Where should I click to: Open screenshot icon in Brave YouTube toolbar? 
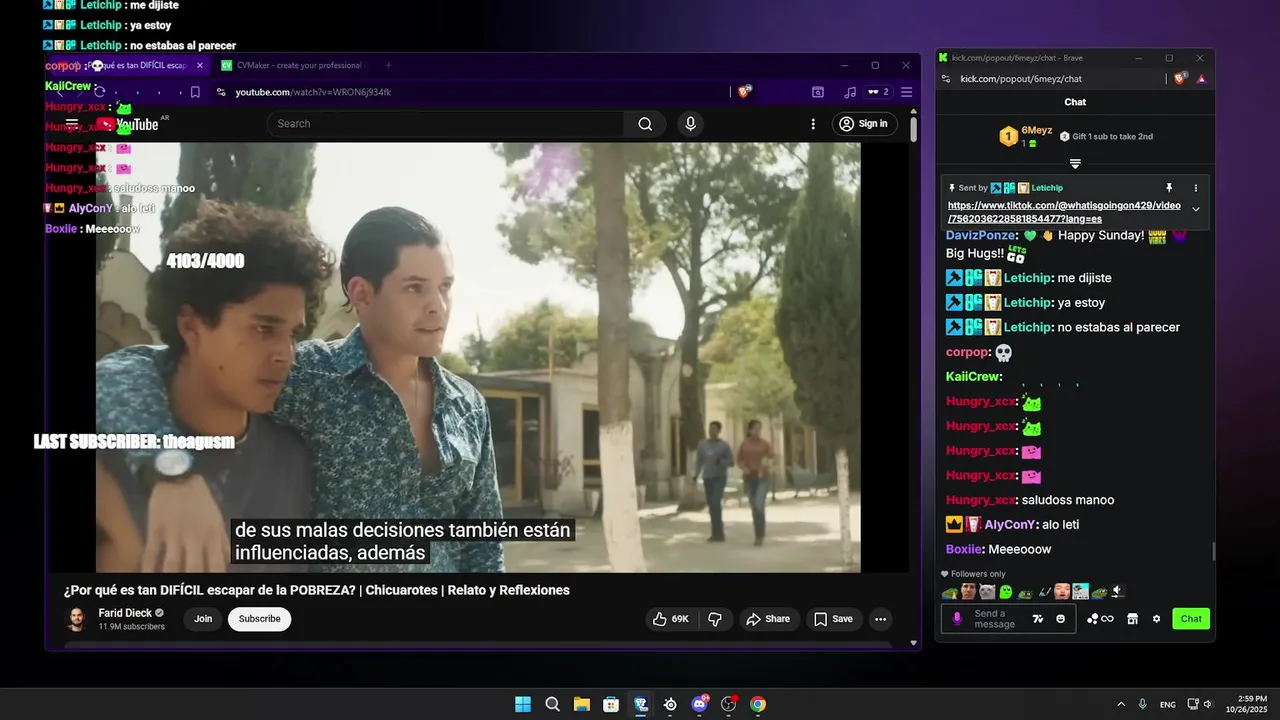point(818,92)
